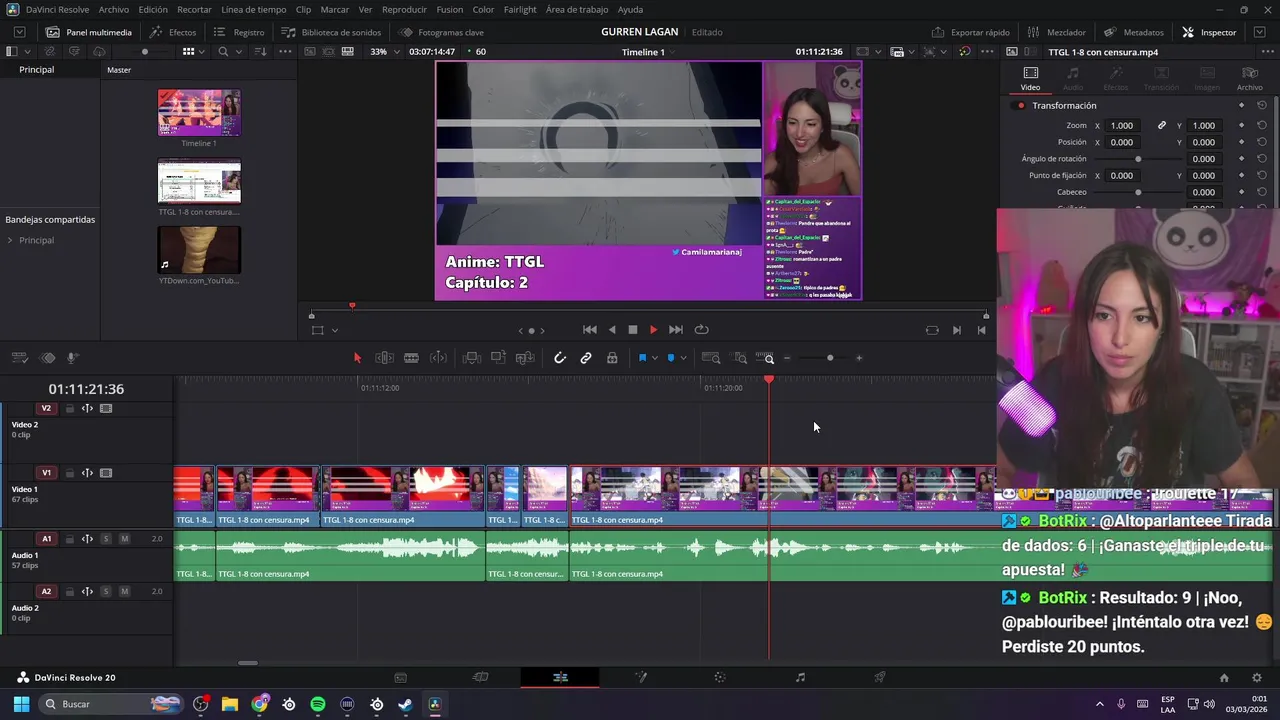Toggle the Linked Selection chain icon
Image resolution: width=1280 pixels, height=720 pixels.
(586, 358)
